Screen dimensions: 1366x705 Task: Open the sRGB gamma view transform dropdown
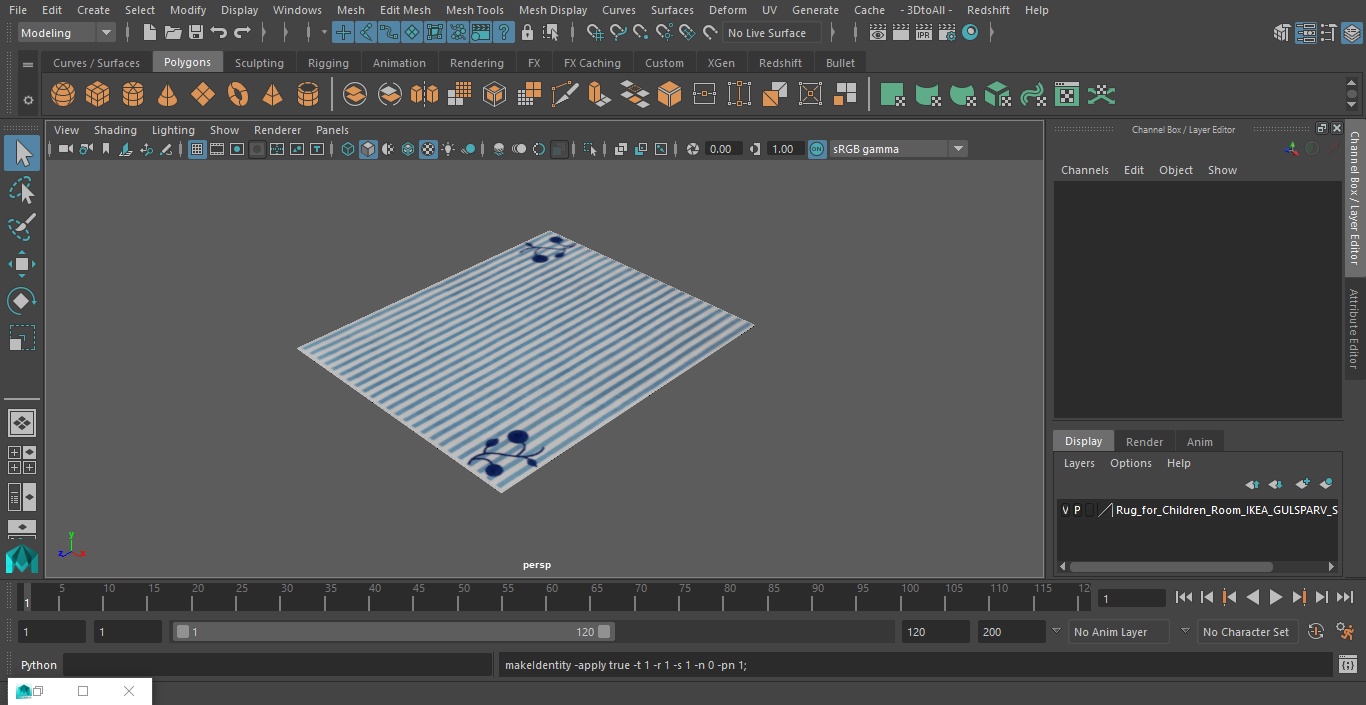point(898,149)
